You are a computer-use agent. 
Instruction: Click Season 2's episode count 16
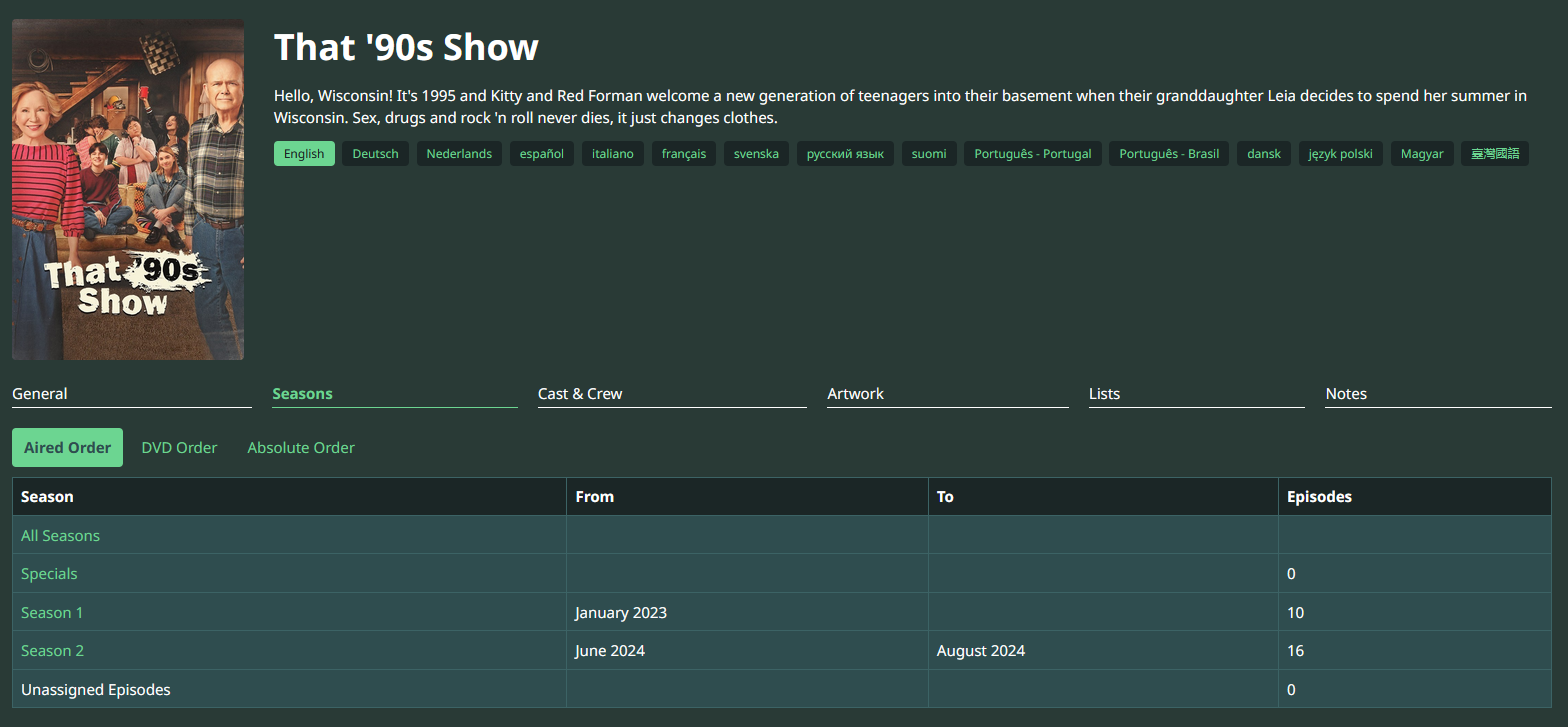coord(1295,651)
